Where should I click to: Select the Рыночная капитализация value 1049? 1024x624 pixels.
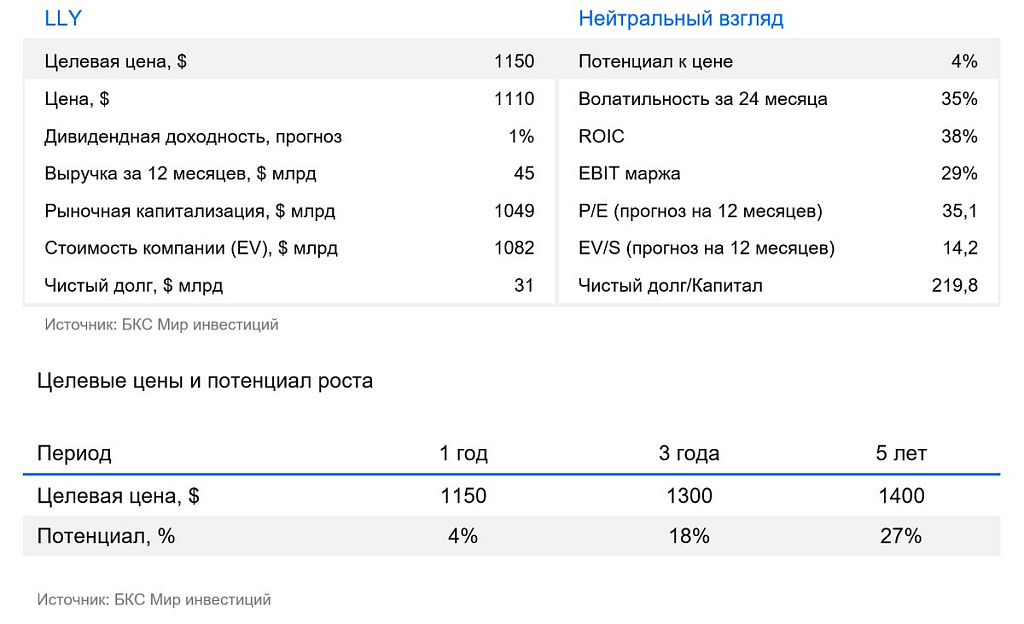[x=514, y=211]
